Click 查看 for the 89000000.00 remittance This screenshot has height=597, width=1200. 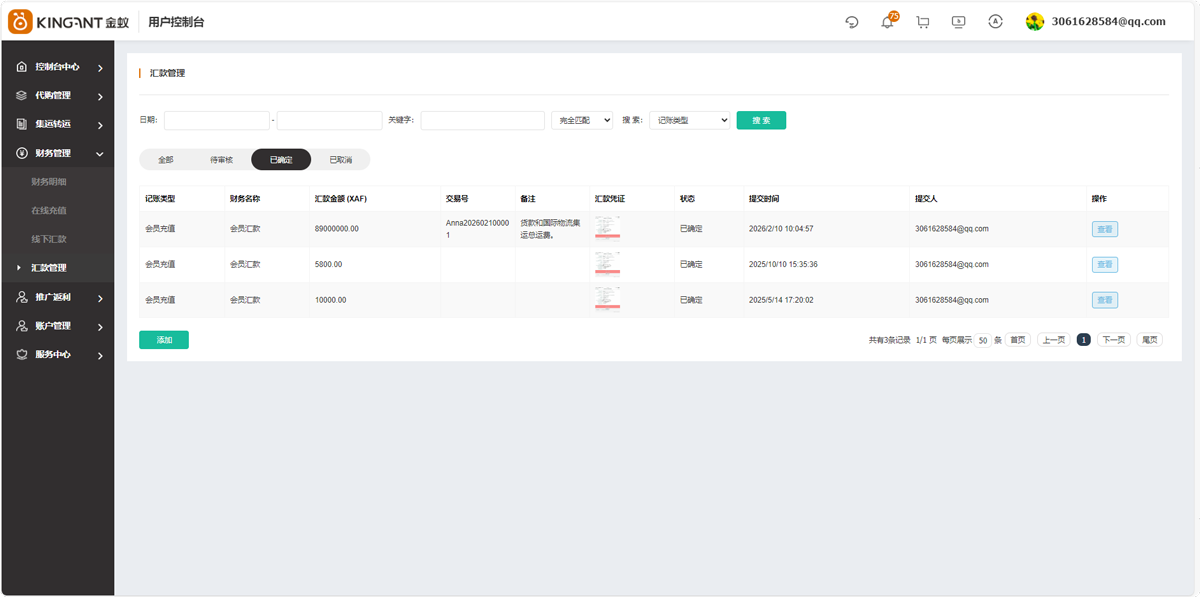click(x=1104, y=229)
